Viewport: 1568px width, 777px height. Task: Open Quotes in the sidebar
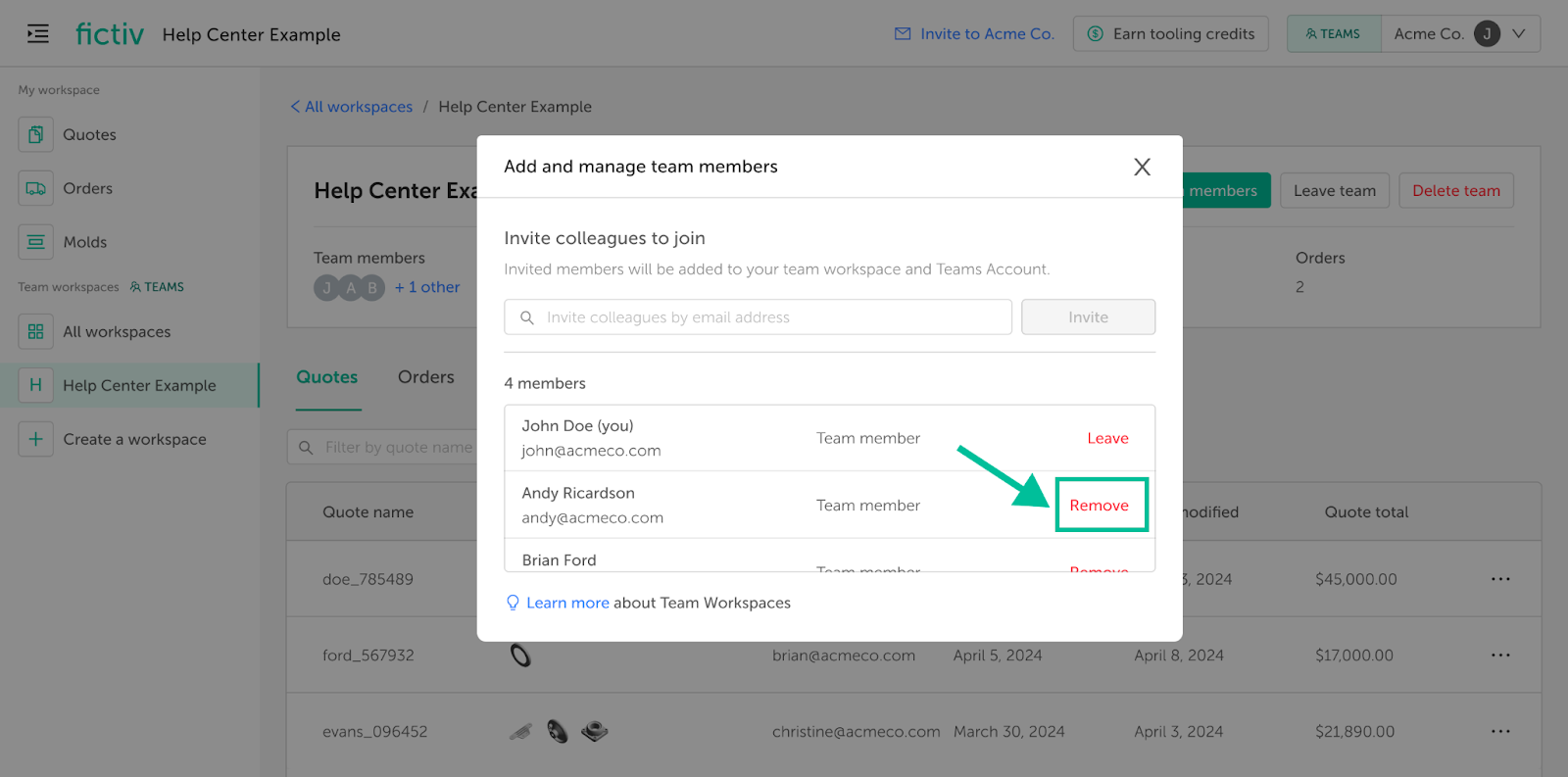point(89,134)
